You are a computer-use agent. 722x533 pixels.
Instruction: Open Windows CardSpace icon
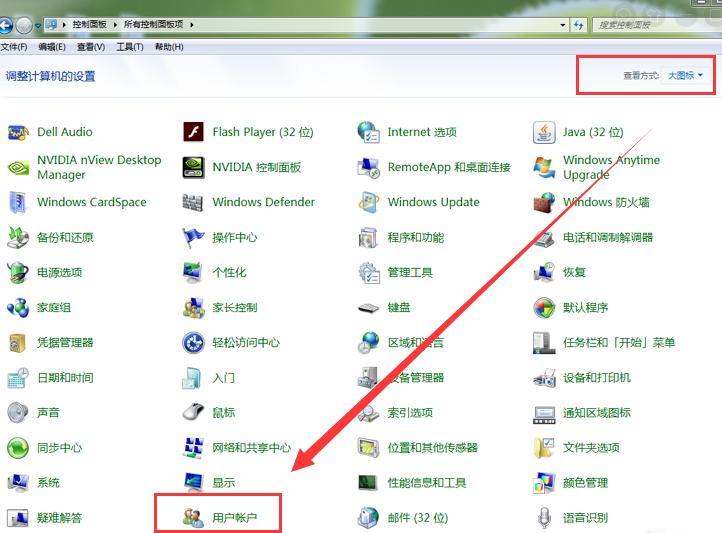click(x=18, y=203)
